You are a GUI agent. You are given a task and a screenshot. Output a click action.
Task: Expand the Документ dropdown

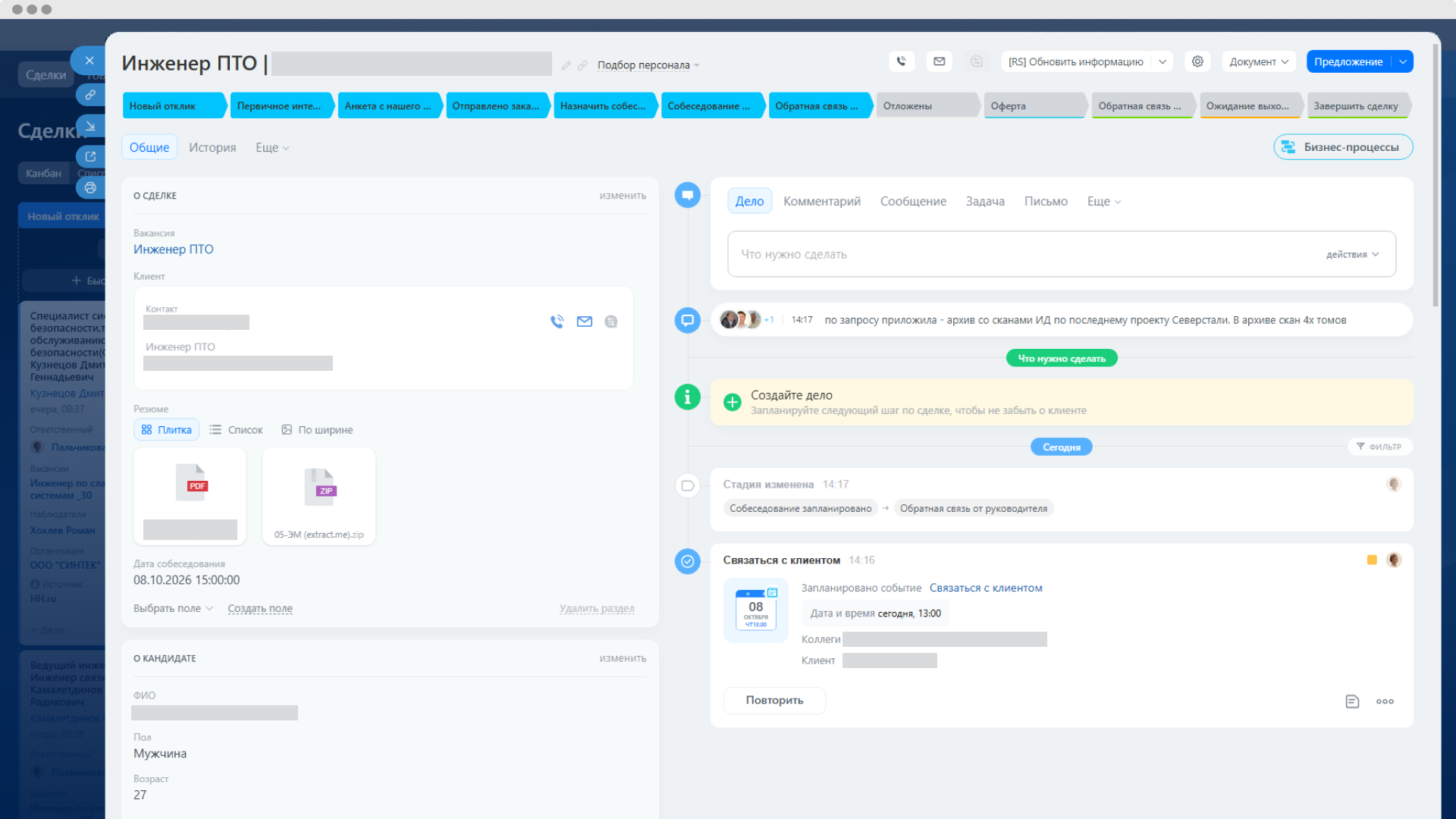point(1259,61)
